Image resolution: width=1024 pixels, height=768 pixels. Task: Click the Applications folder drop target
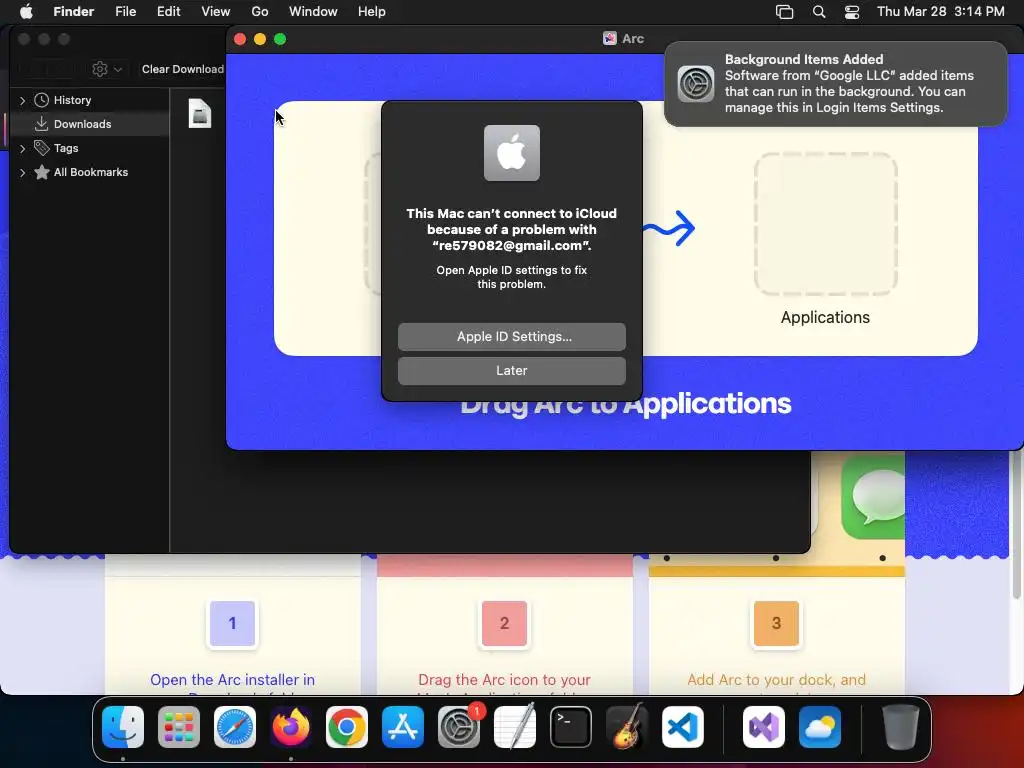pos(825,224)
